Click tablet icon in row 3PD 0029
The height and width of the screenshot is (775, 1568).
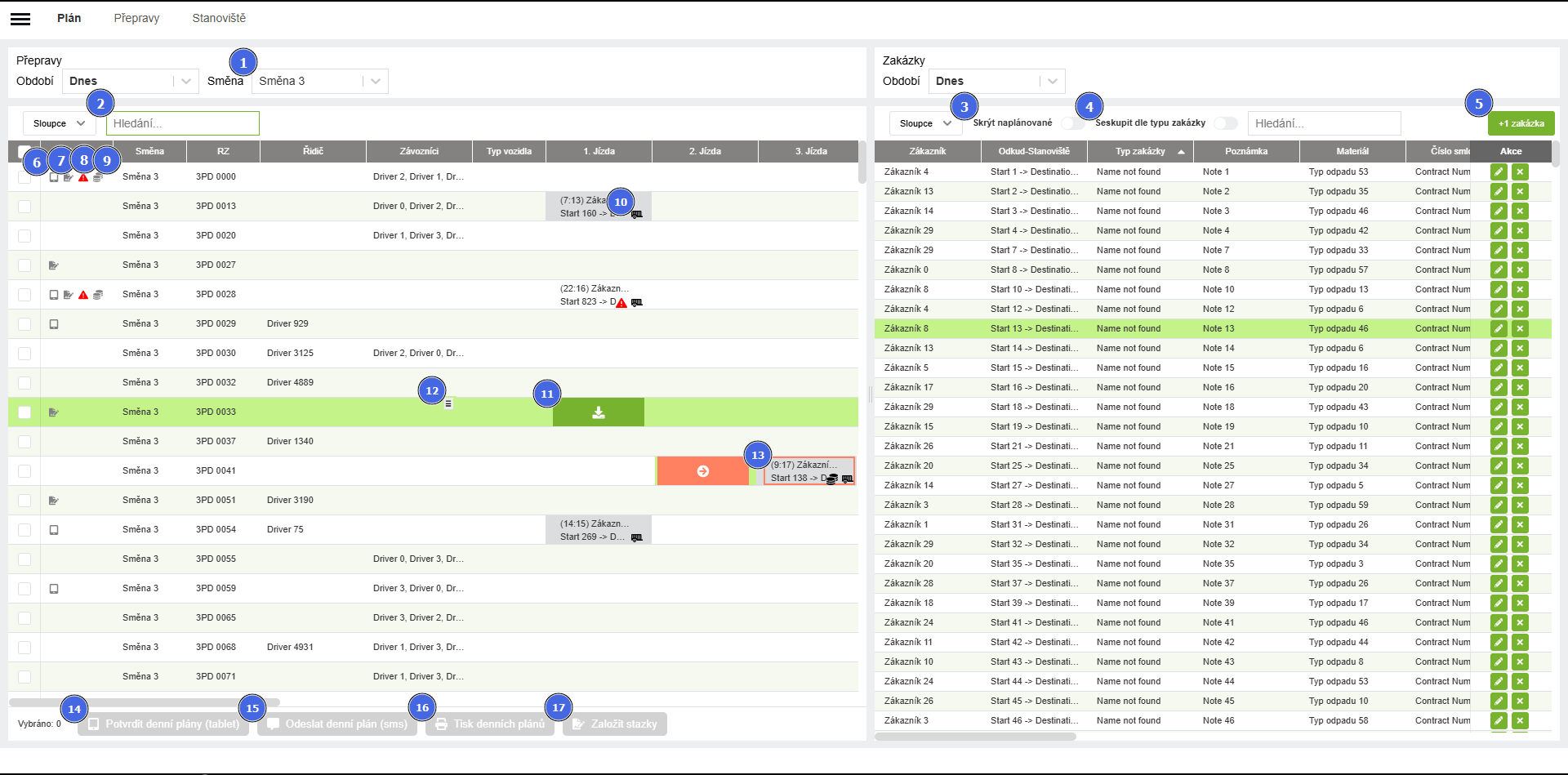(x=54, y=324)
